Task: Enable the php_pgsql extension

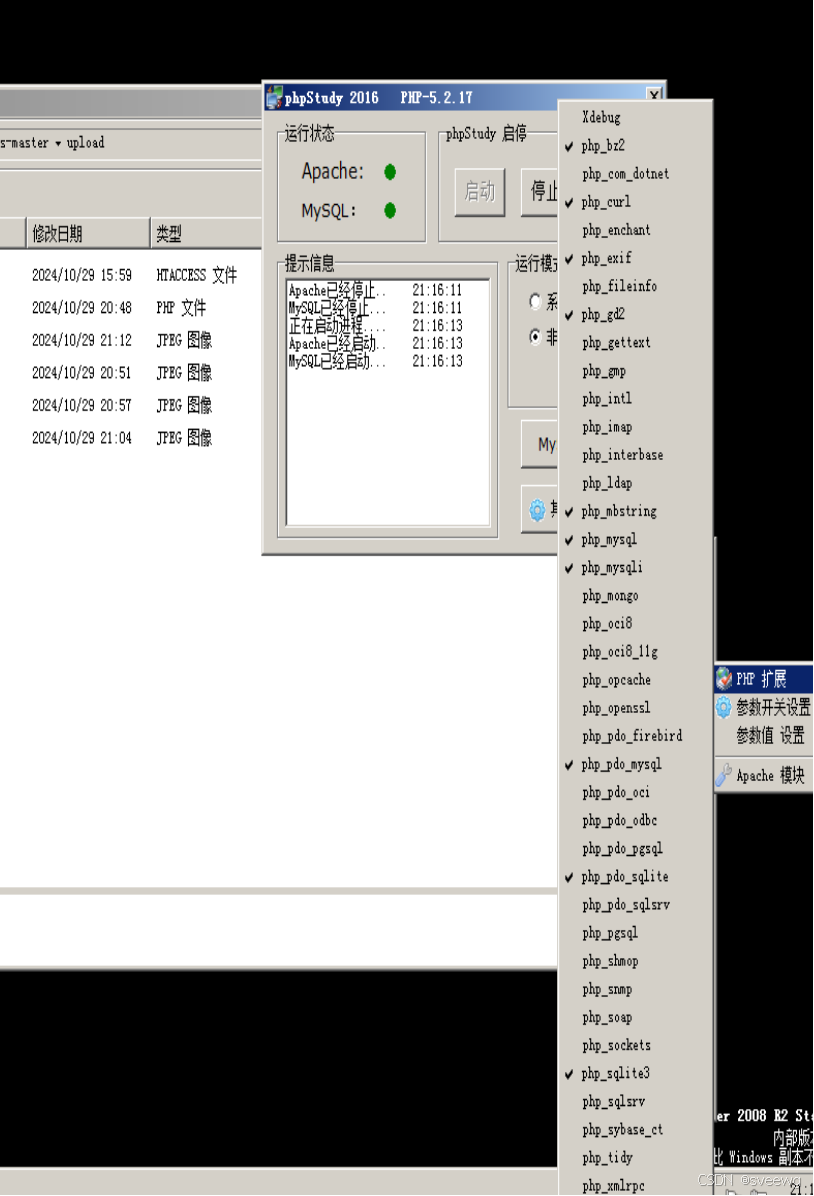Action: (636, 933)
